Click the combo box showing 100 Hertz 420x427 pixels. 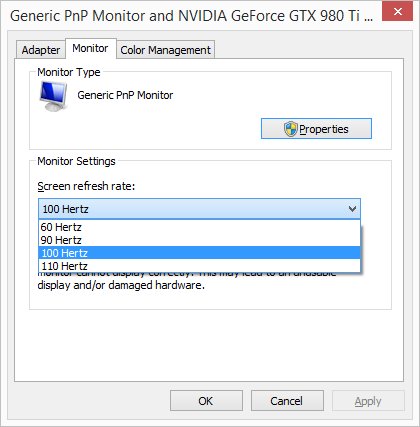click(199, 209)
